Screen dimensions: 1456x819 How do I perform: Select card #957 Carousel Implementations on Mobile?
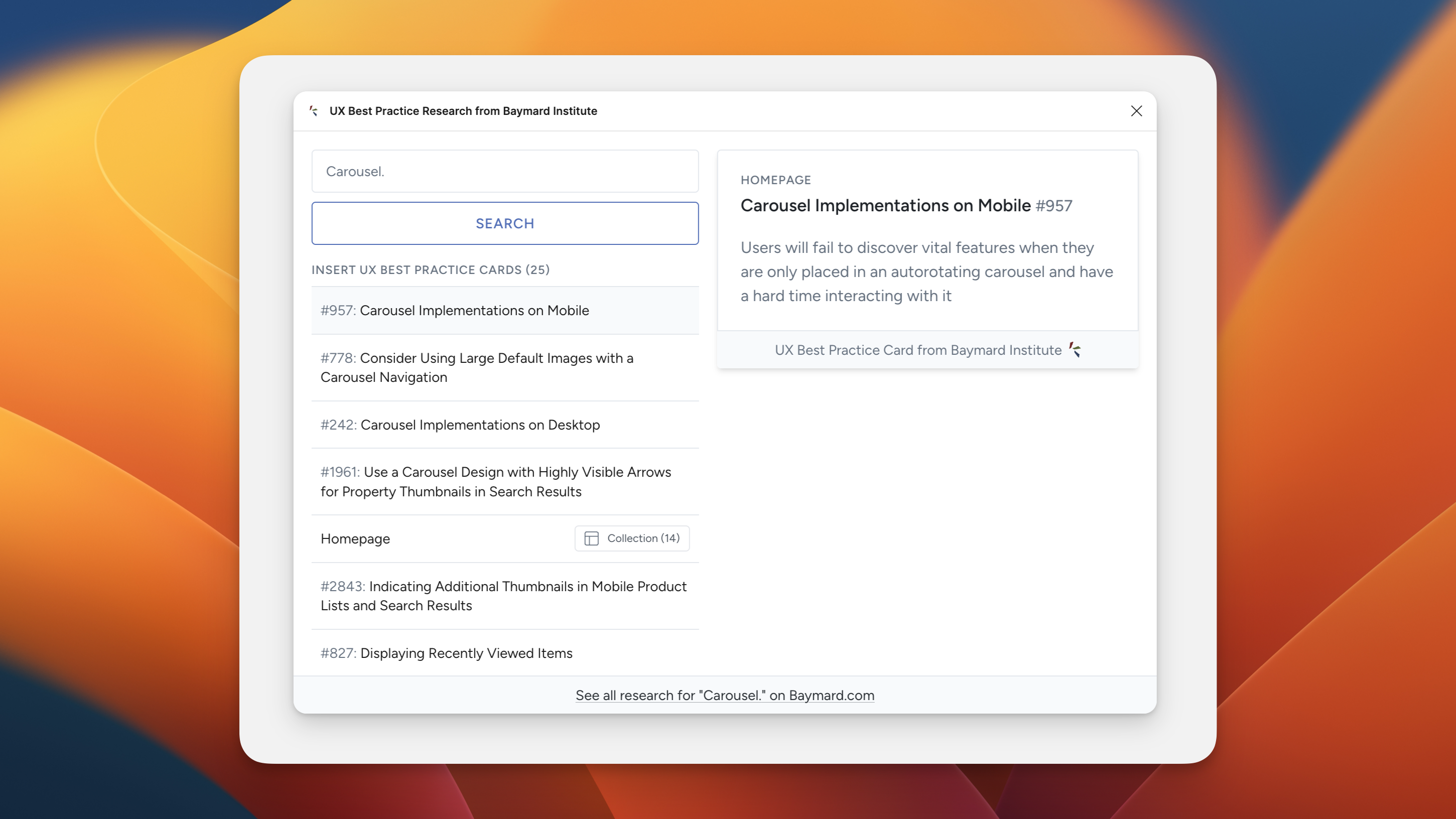(x=505, y=310)
